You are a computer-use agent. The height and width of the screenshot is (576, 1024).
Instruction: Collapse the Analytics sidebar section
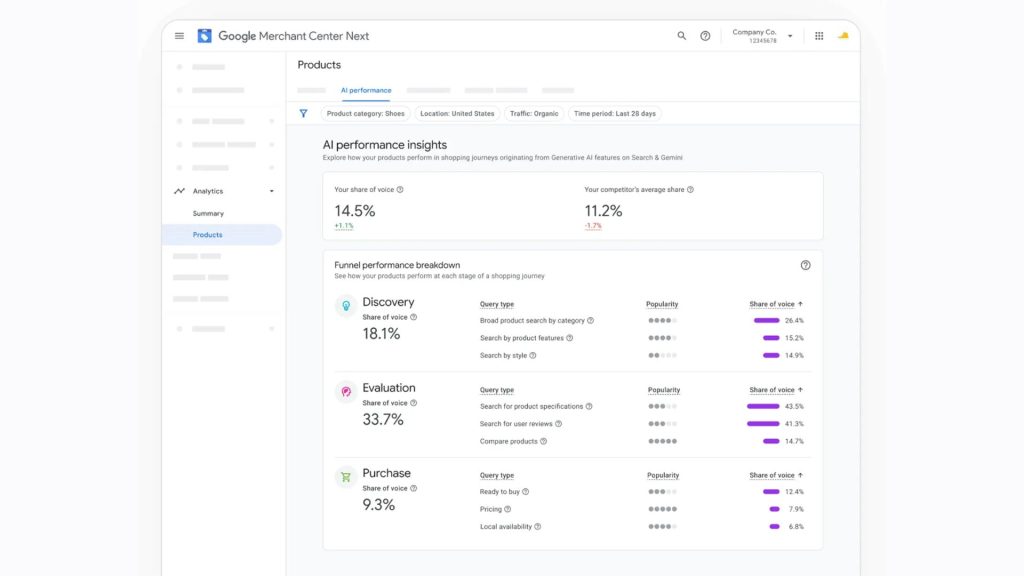point(272,191)
